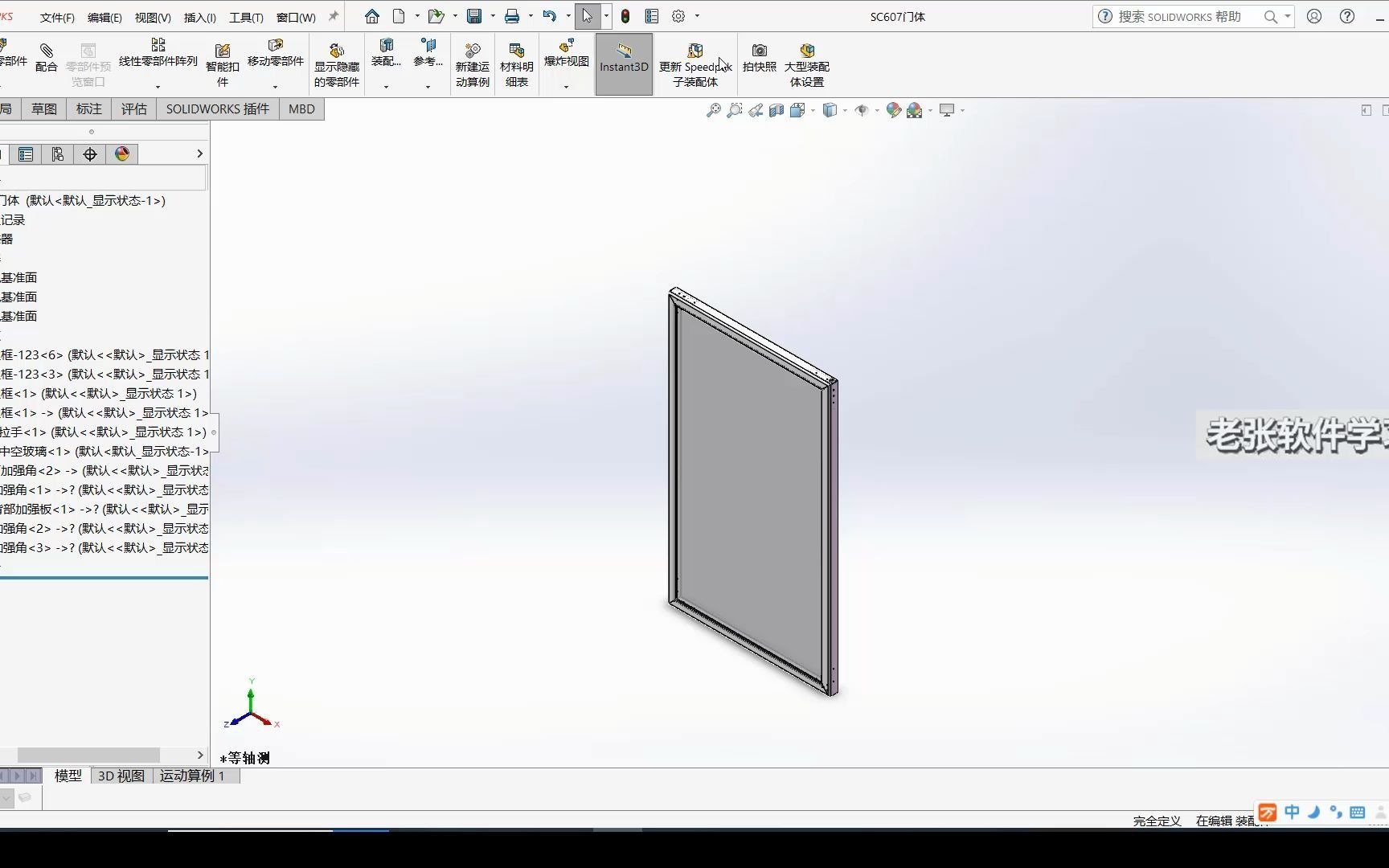
Task: Open File Properties list icon
Action: [x=652, y=16]
